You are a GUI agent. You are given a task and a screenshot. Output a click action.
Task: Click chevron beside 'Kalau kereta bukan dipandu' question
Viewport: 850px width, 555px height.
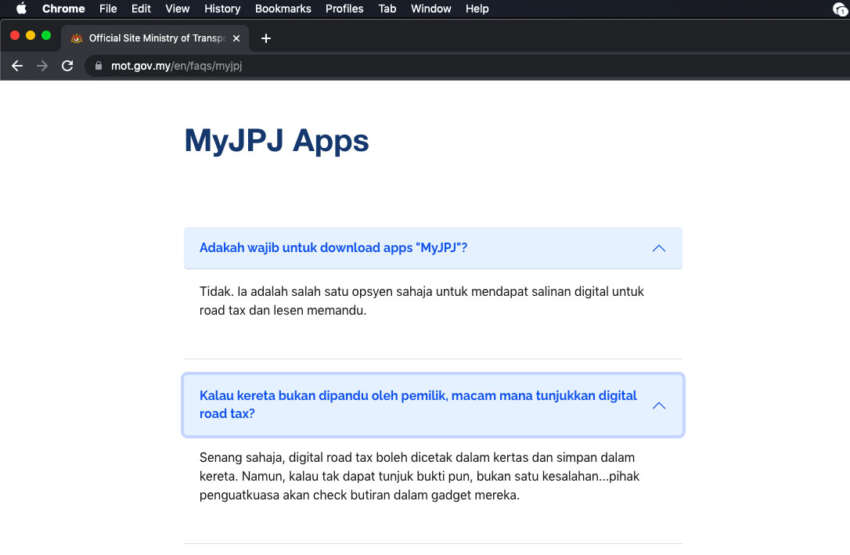click(x=659, y=405)
